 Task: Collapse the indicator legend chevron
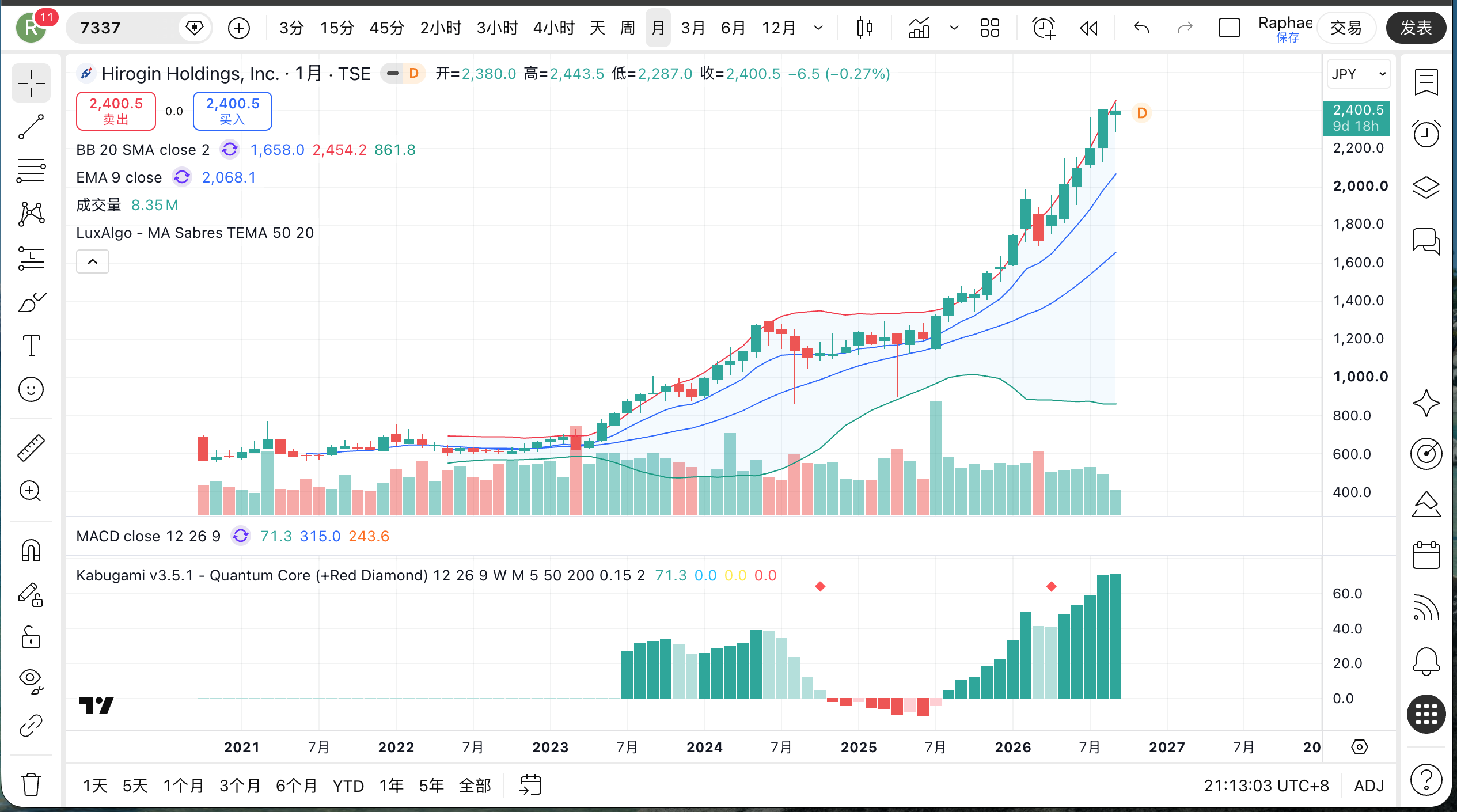coord(93,261)
